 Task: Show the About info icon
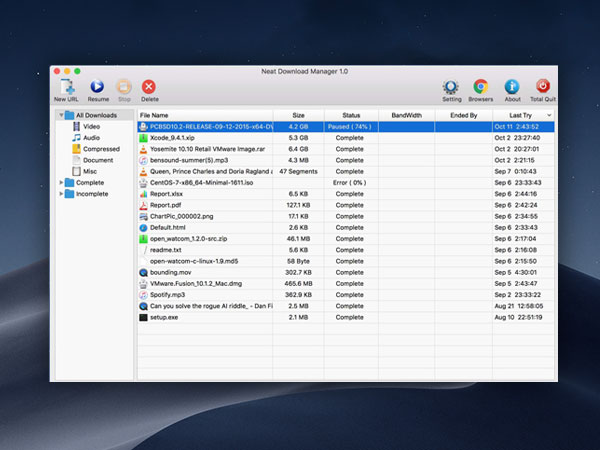click(512, 86)
